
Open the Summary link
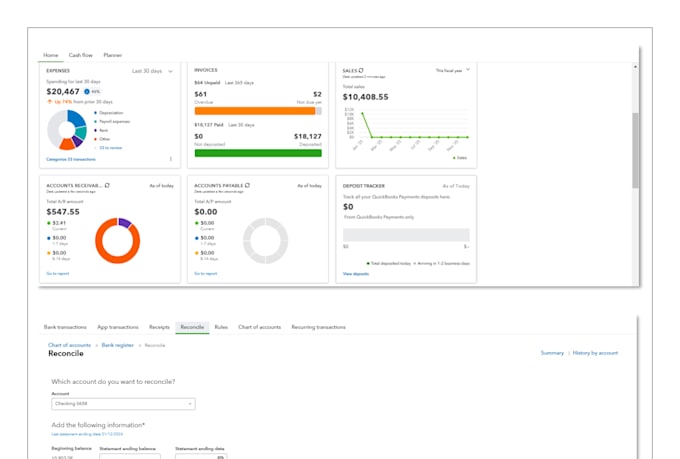pos(552,353)
